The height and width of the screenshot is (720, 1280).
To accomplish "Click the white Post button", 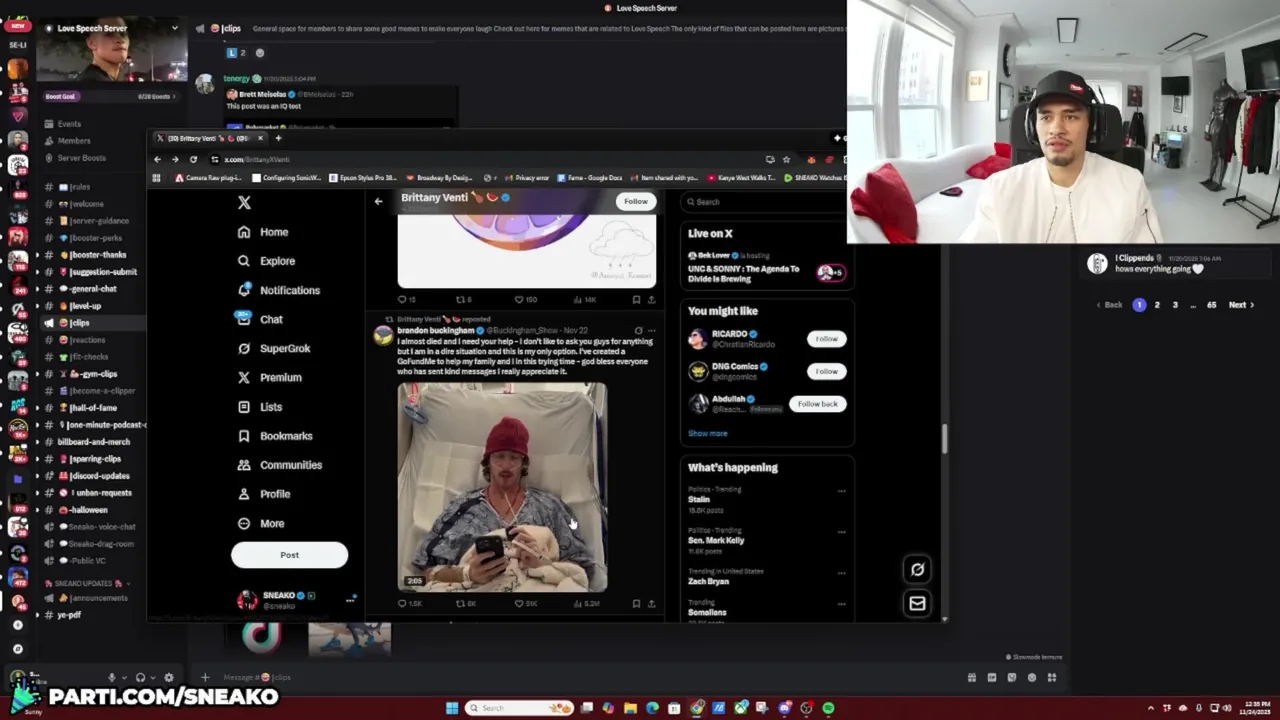I will coord(289,555).
